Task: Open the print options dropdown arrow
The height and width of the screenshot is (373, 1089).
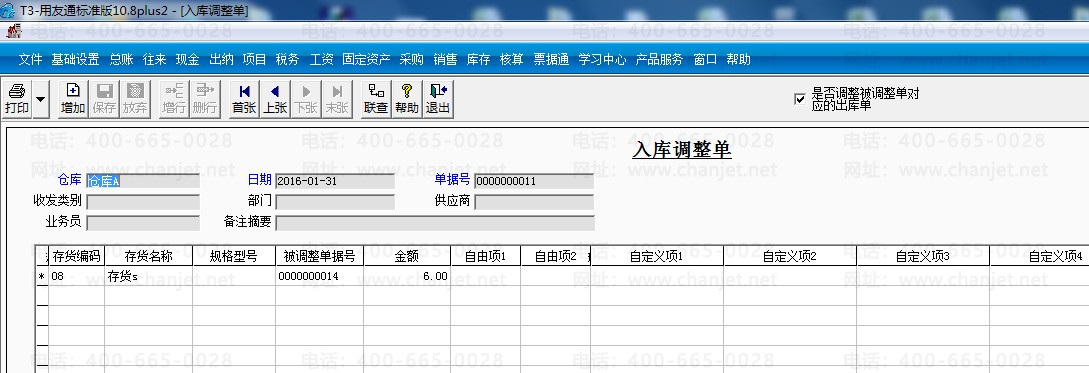Action: pos(40,99)
